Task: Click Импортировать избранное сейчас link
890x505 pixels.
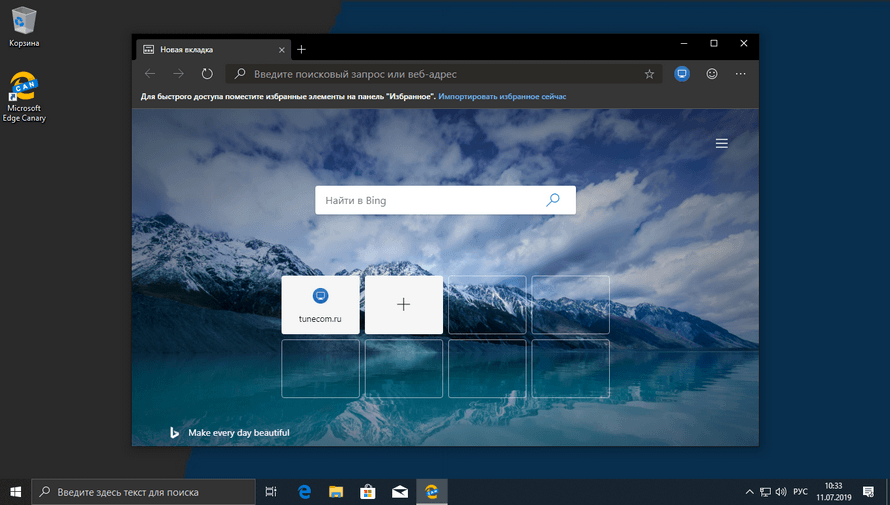Action: pyautogui.click(x=502, y=96)
